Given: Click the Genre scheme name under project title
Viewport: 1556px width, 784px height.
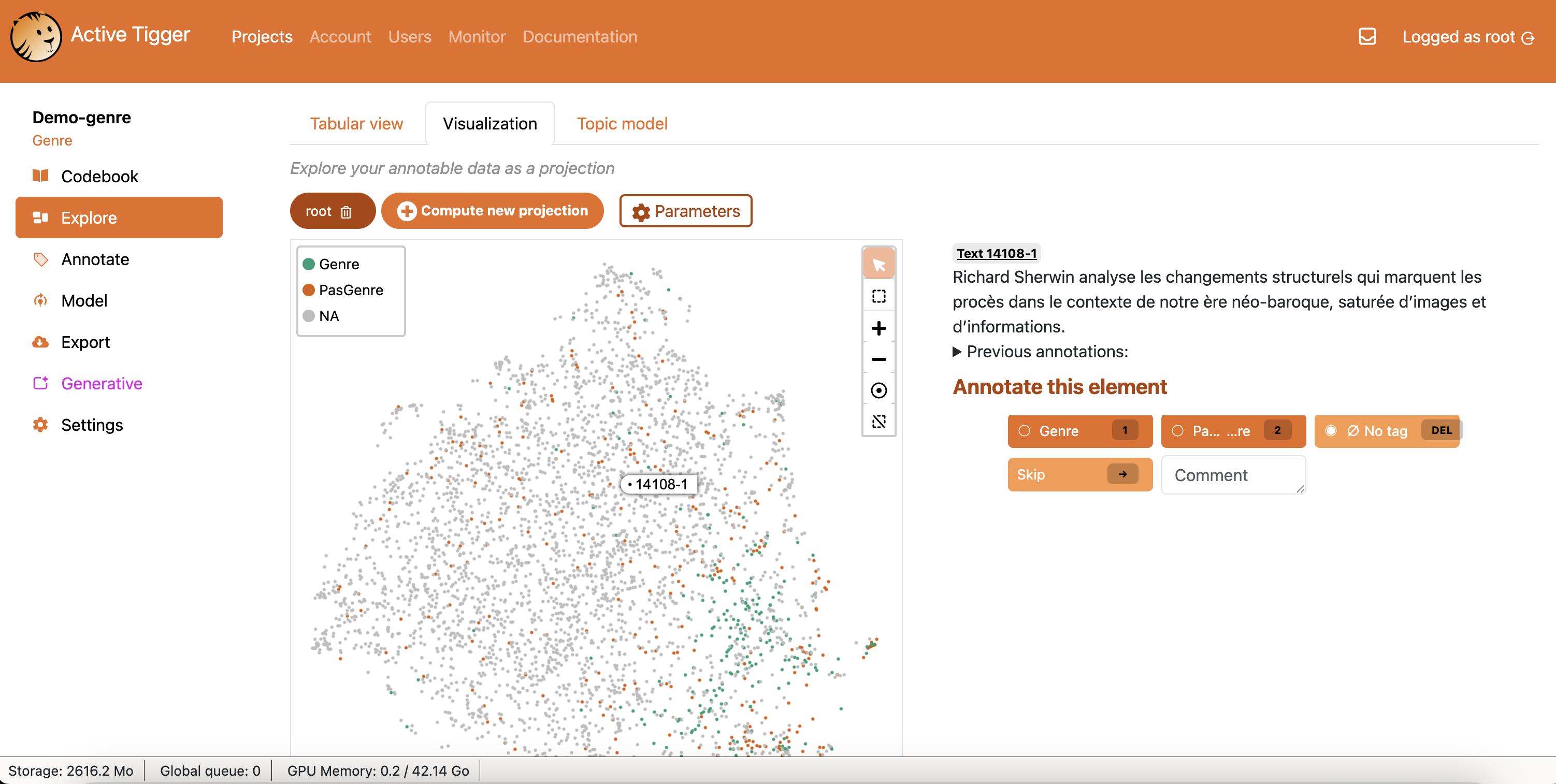Looking at the screenshot, I should pyautogui.click(x=52, y=140).
